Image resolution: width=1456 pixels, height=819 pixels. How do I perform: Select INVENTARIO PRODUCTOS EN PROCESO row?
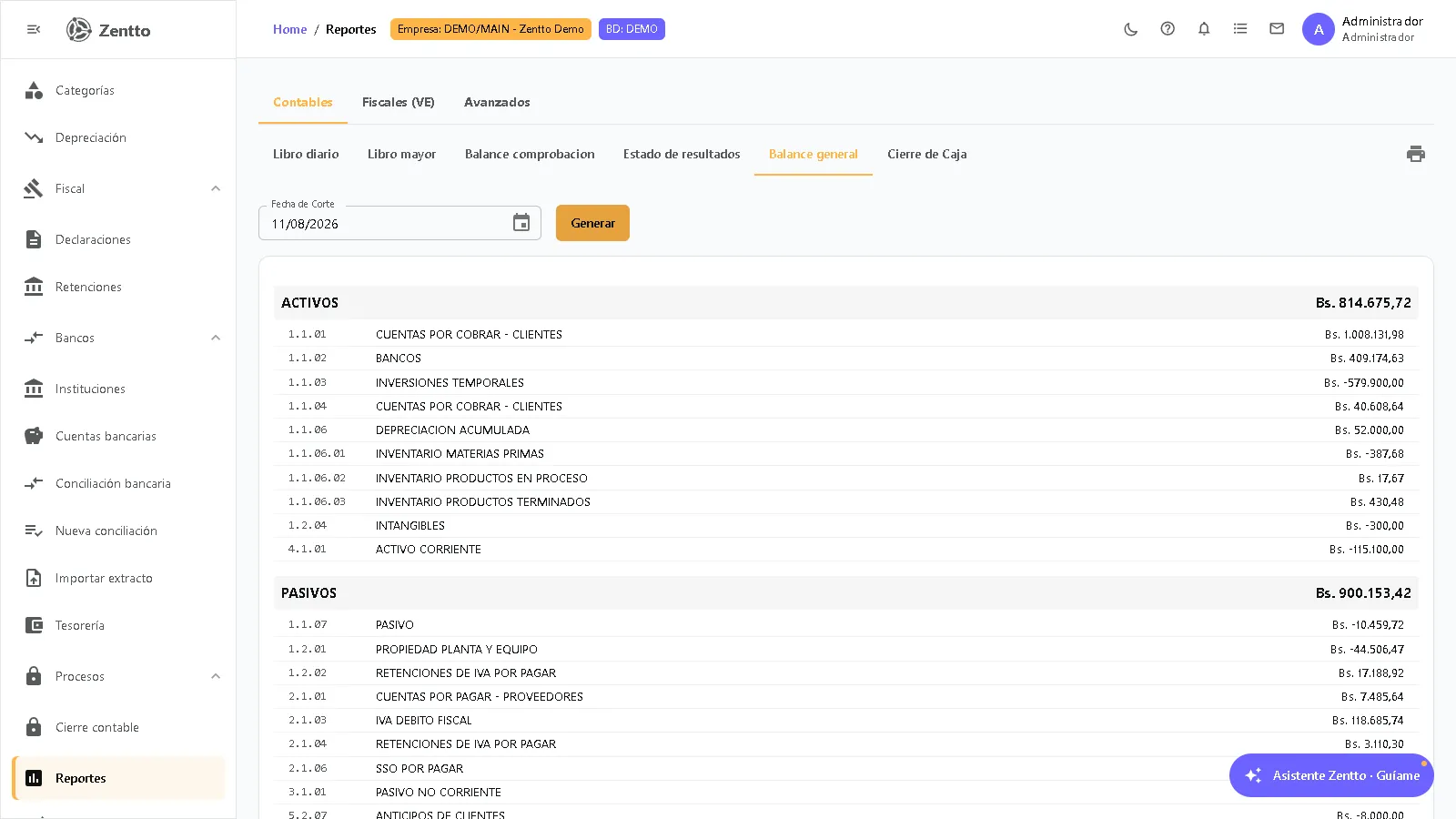846,478
